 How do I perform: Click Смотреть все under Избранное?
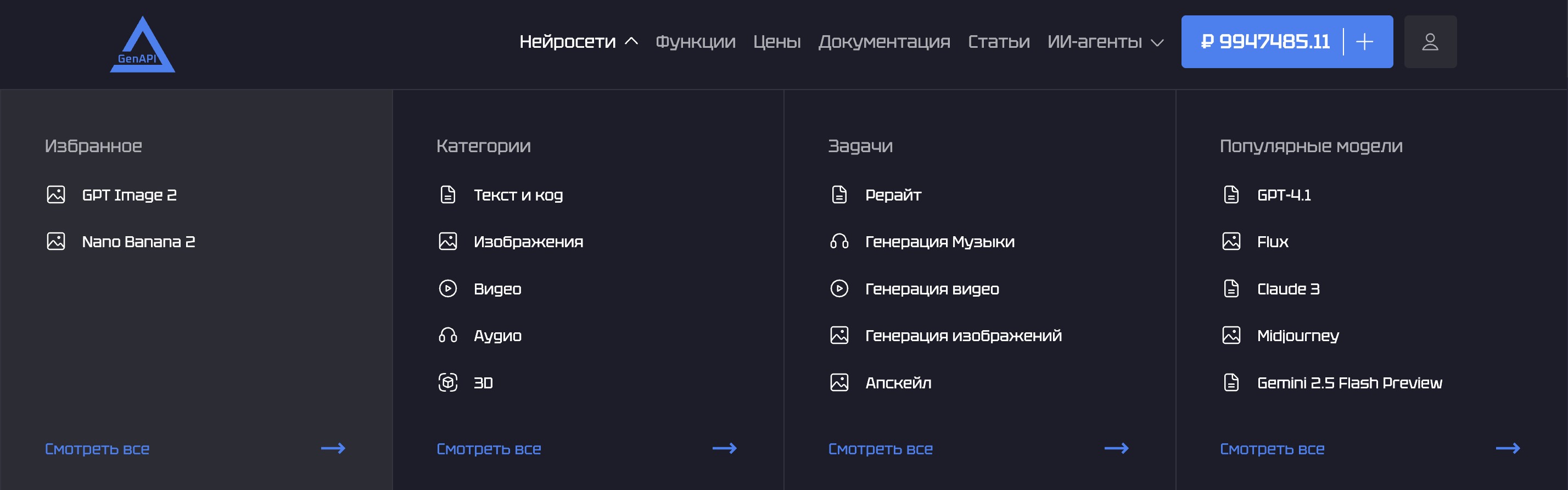97,449
